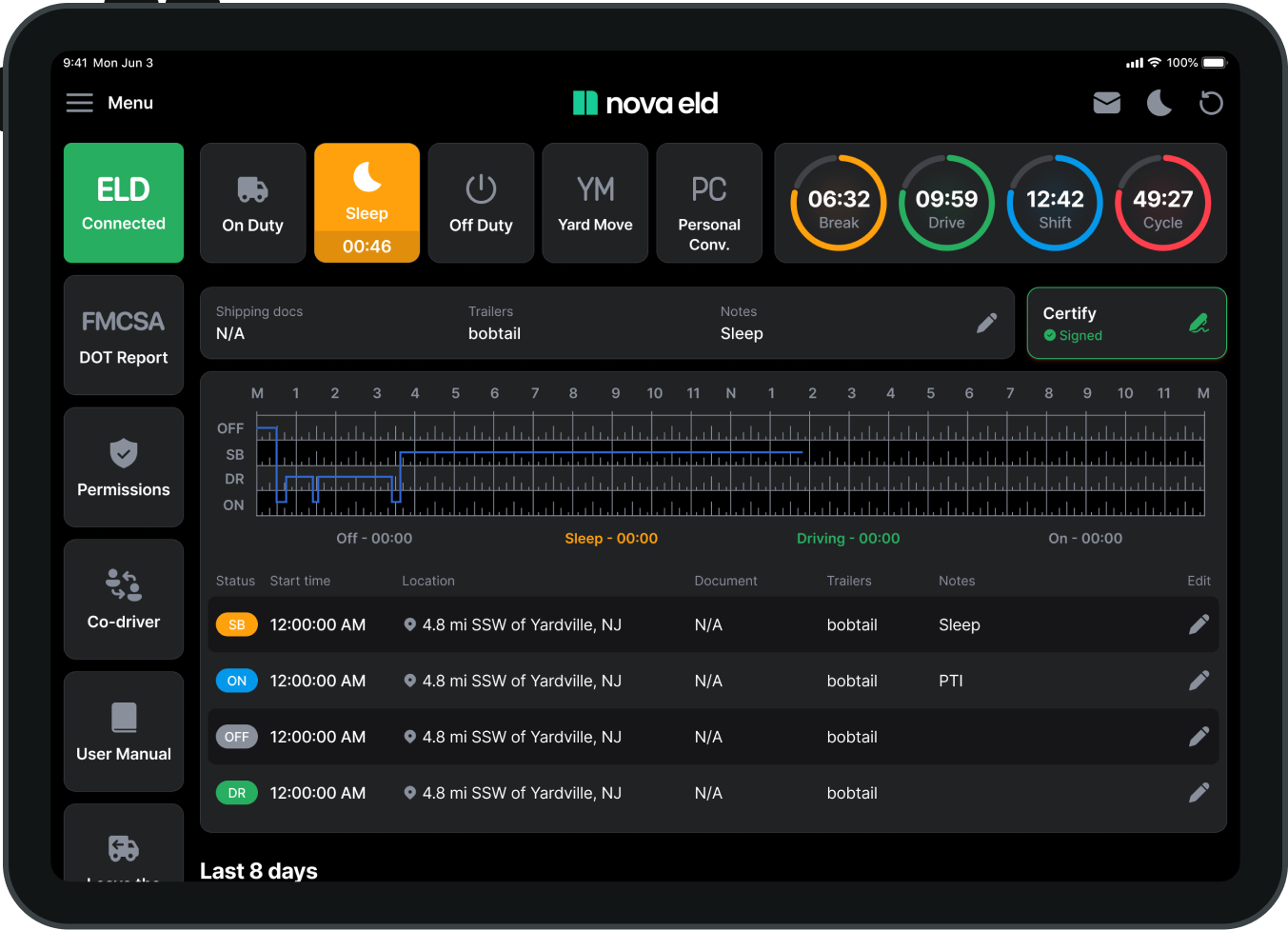The height and width of the screenshot is (930, 1288).
Task: Check the battery indicator in status bar
Action: pos(1215,63)
